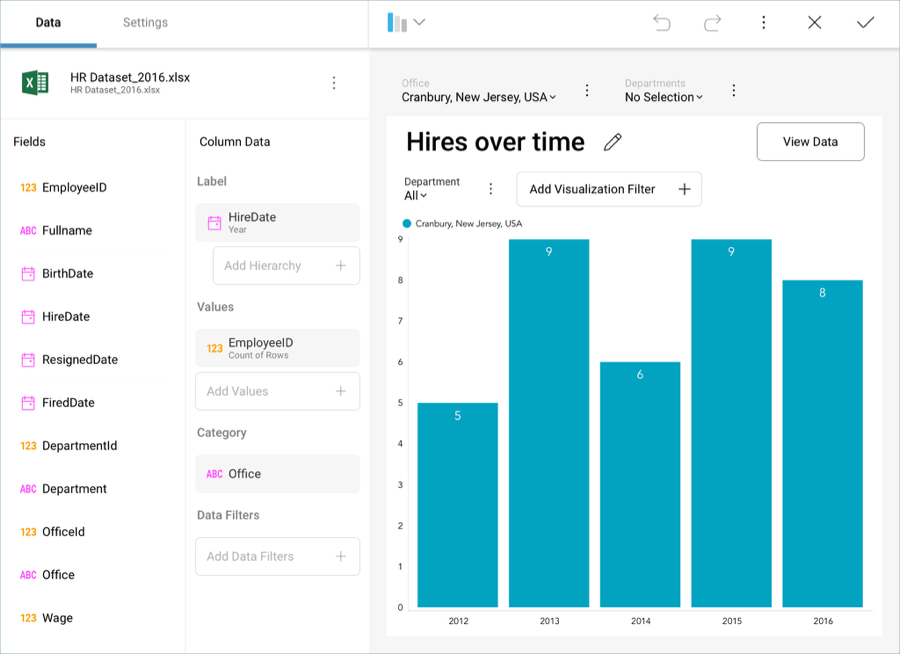Select the Data tab
Viewport: 900px width, 654px height.
[48, 23]
